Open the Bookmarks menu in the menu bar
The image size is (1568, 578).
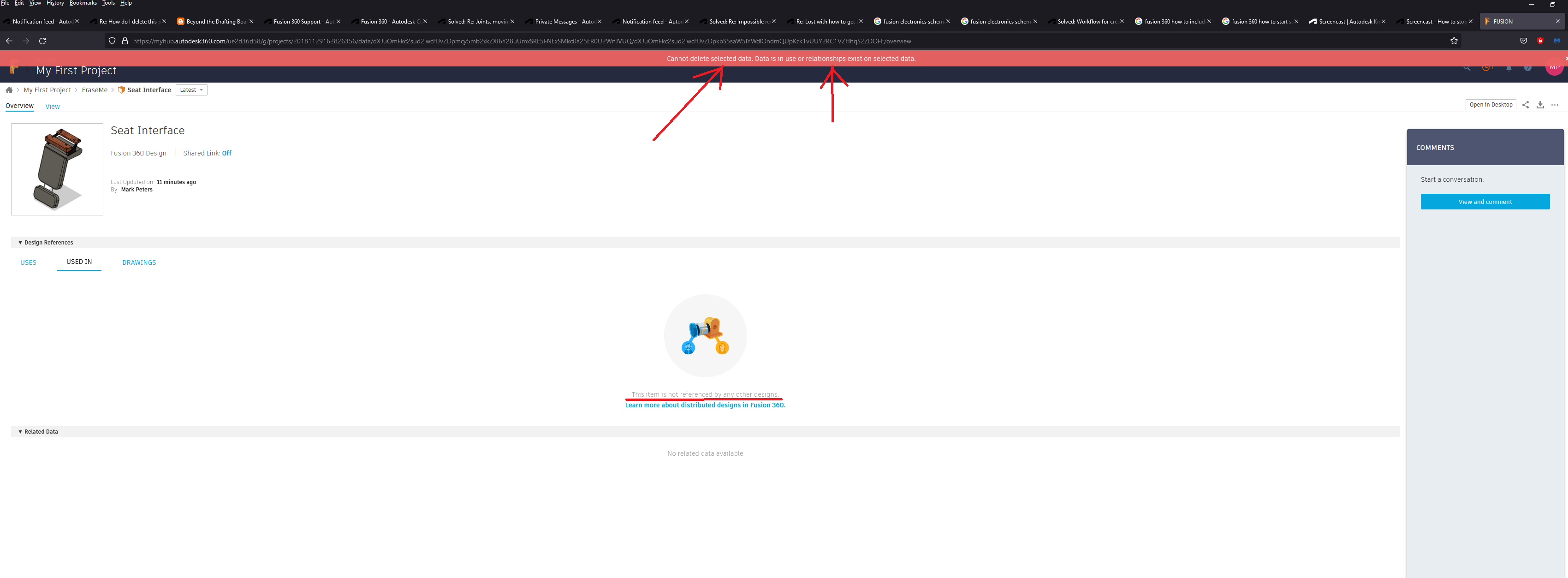(83, 3)
